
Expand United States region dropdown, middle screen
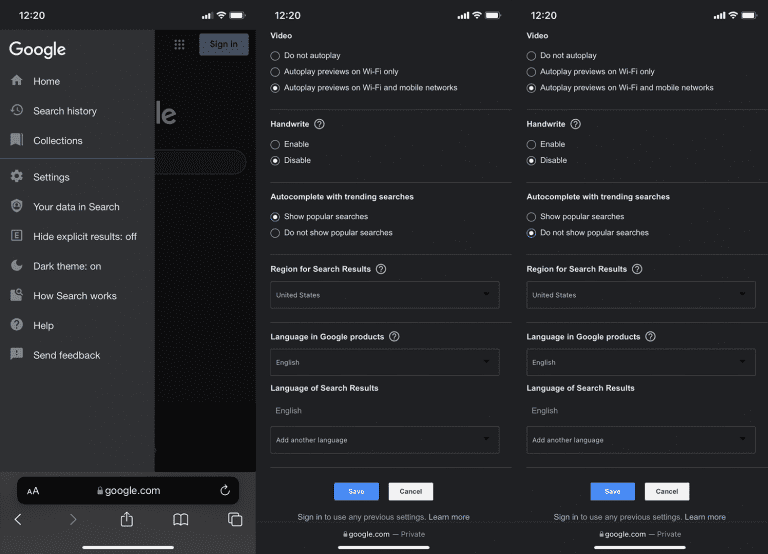(384, 295)
